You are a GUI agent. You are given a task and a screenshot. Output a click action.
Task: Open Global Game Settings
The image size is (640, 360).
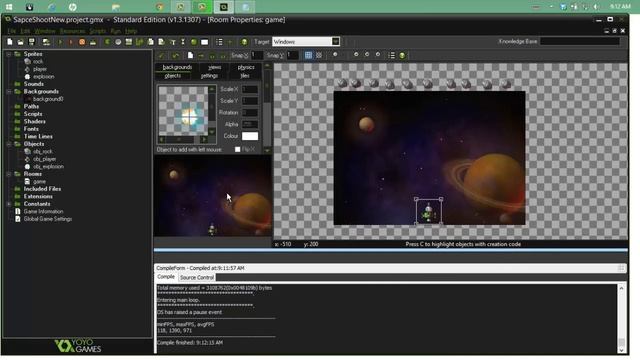pyautogui.click(x=48, y=219)
